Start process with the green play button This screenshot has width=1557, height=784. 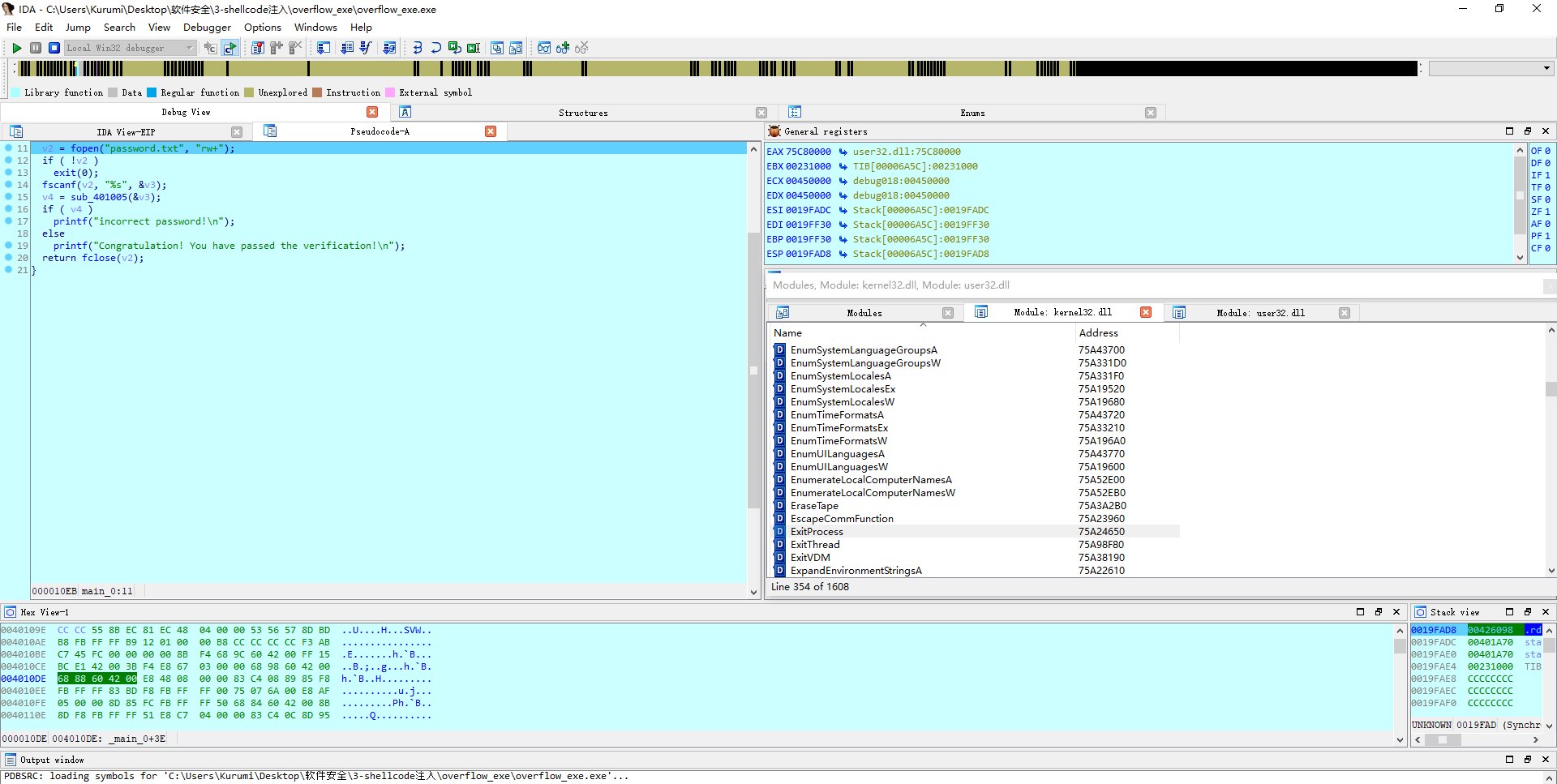(x=16, y=48)
